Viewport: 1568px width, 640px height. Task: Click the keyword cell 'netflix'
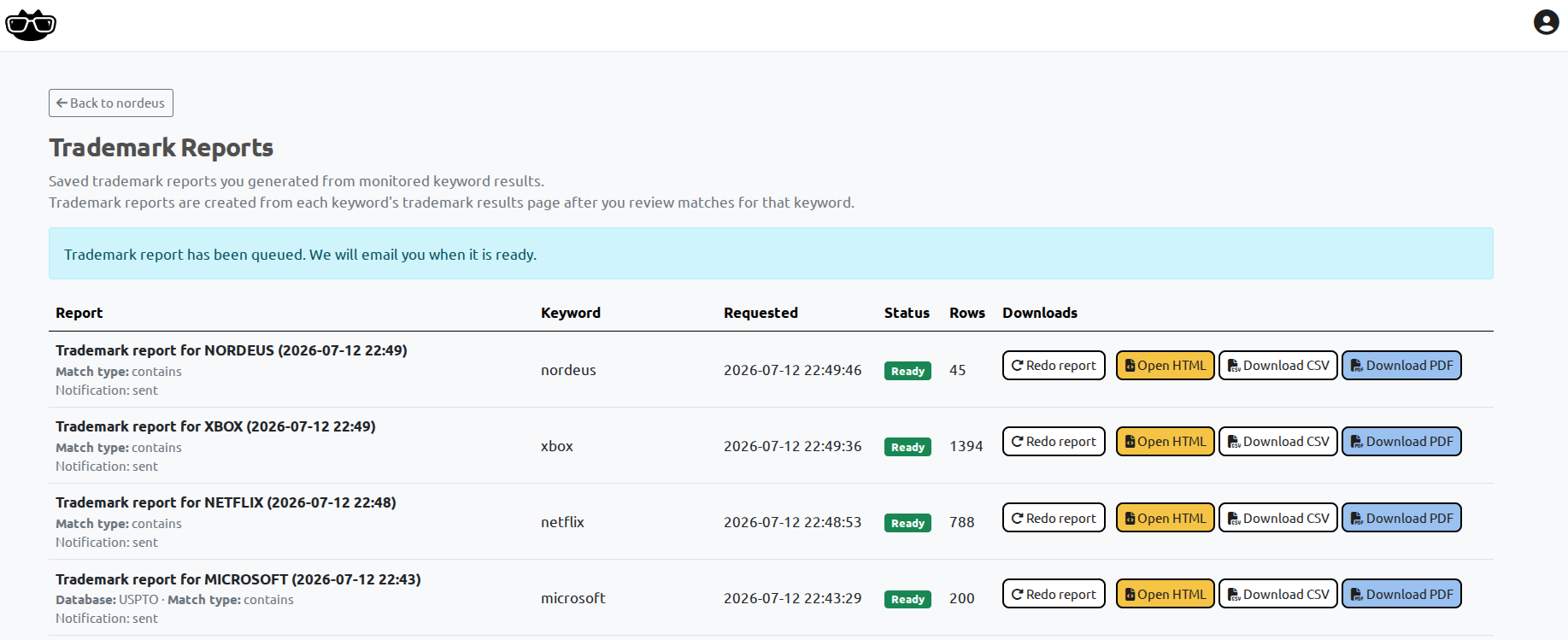562,522
